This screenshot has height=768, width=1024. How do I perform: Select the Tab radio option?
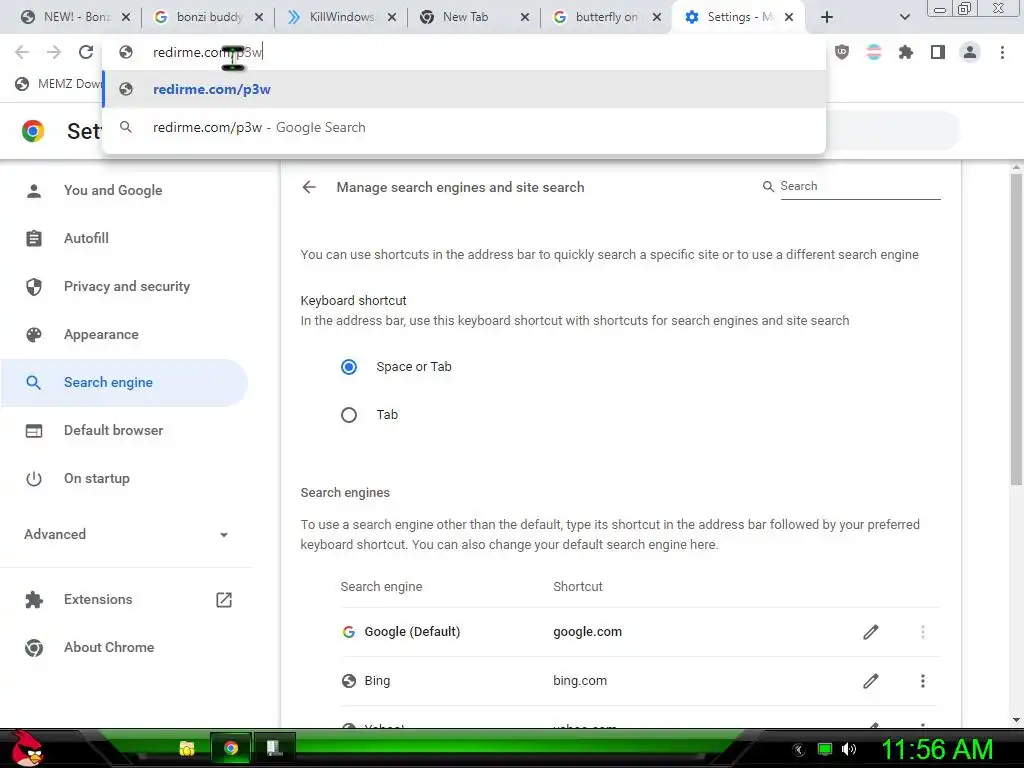pyautogui.click(x=349, y=415)
